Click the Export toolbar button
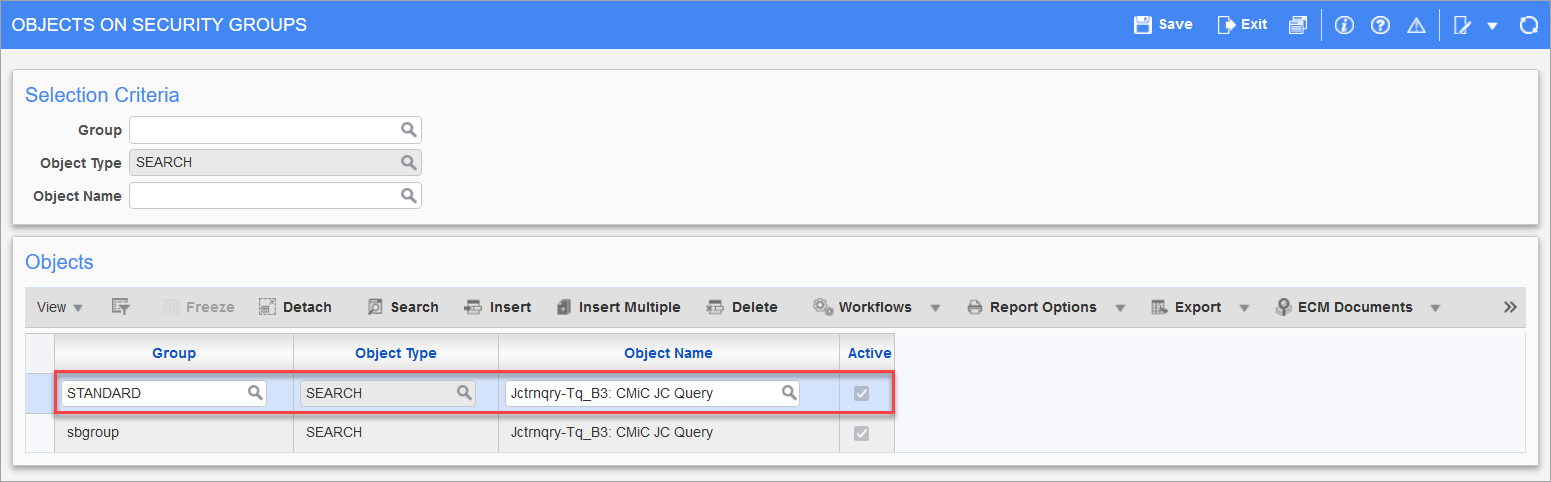Image resolution: width=1551 pixels, height=482 pixels. pyautogui.click(x=1186, y=307)
